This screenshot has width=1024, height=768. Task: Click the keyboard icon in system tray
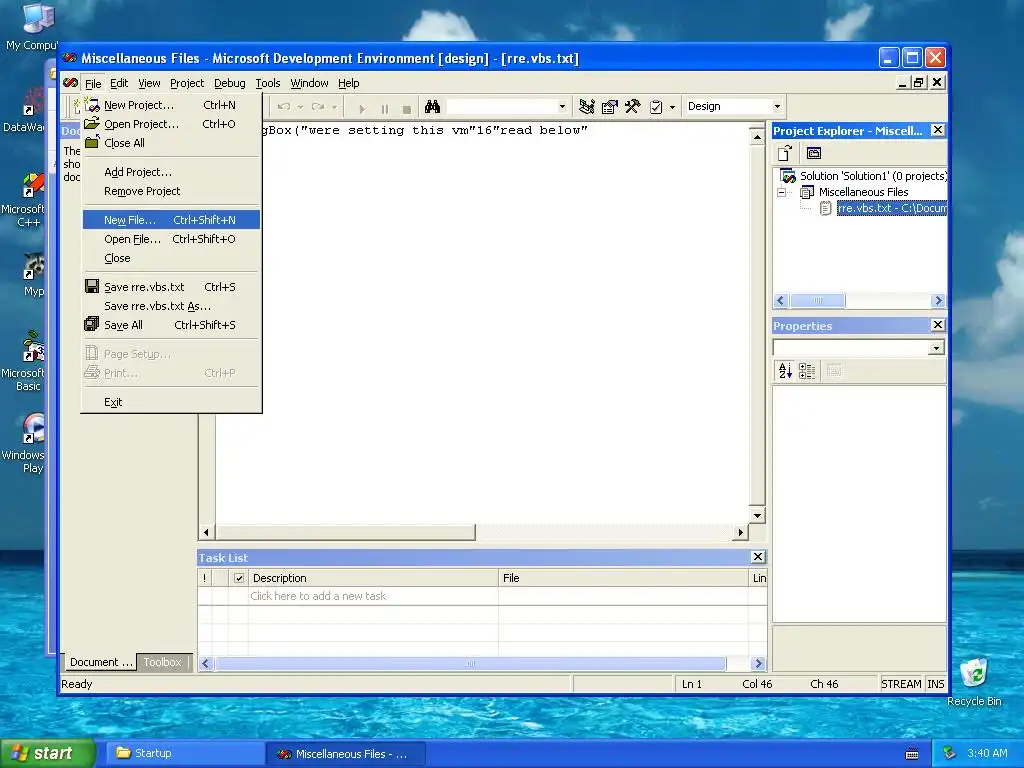click(912, 754)
